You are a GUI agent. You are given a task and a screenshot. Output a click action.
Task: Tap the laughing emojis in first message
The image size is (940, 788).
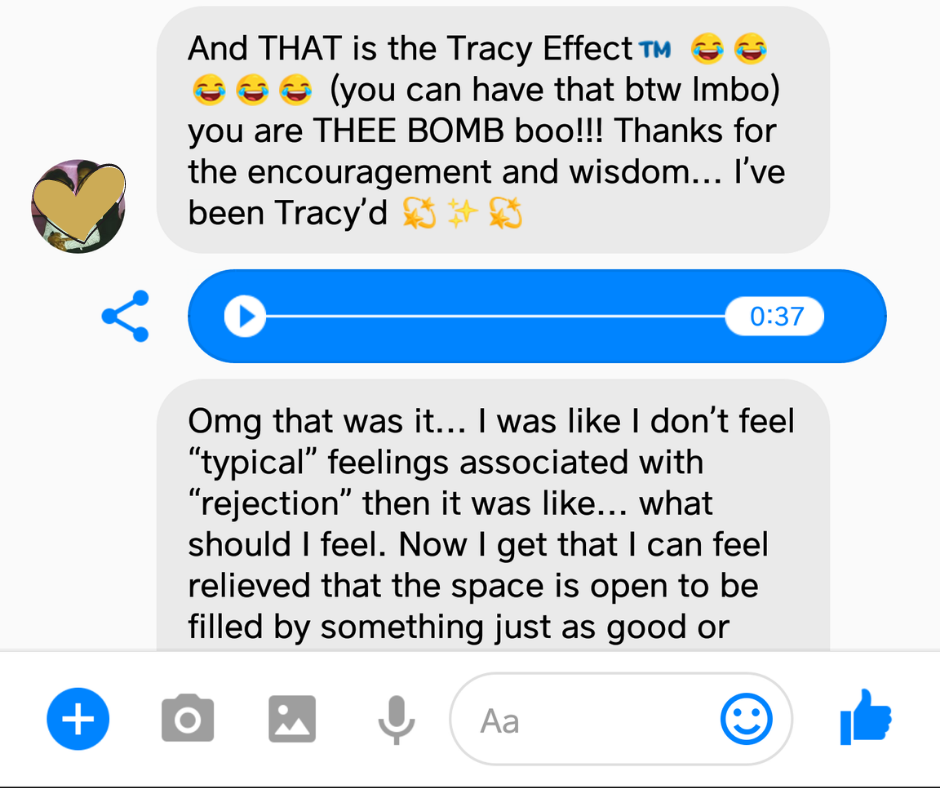pyautogui.click(x=728, y=49)
